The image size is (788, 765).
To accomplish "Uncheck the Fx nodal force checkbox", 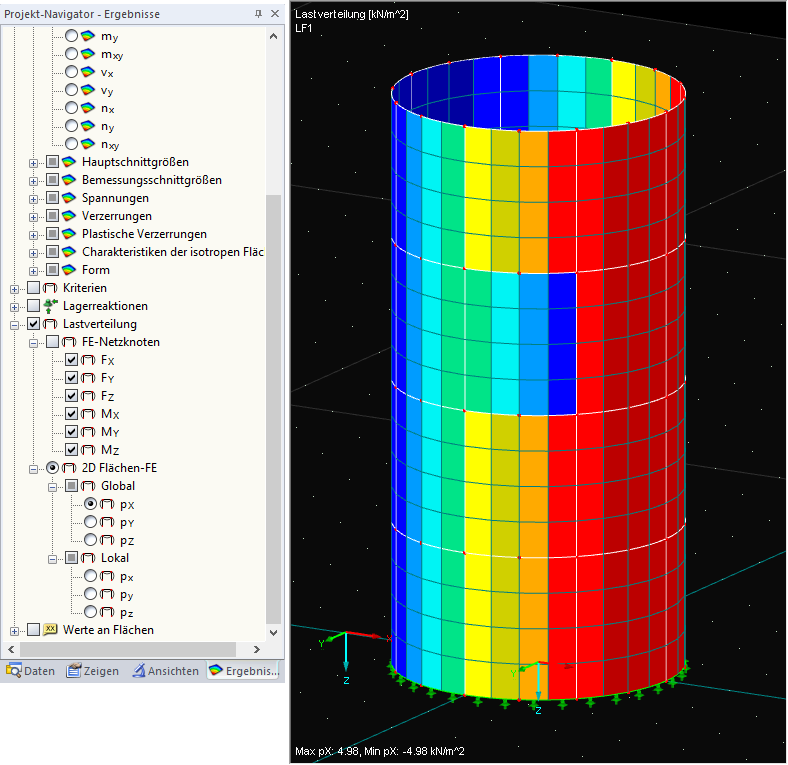I will click(x=71, y=360).
